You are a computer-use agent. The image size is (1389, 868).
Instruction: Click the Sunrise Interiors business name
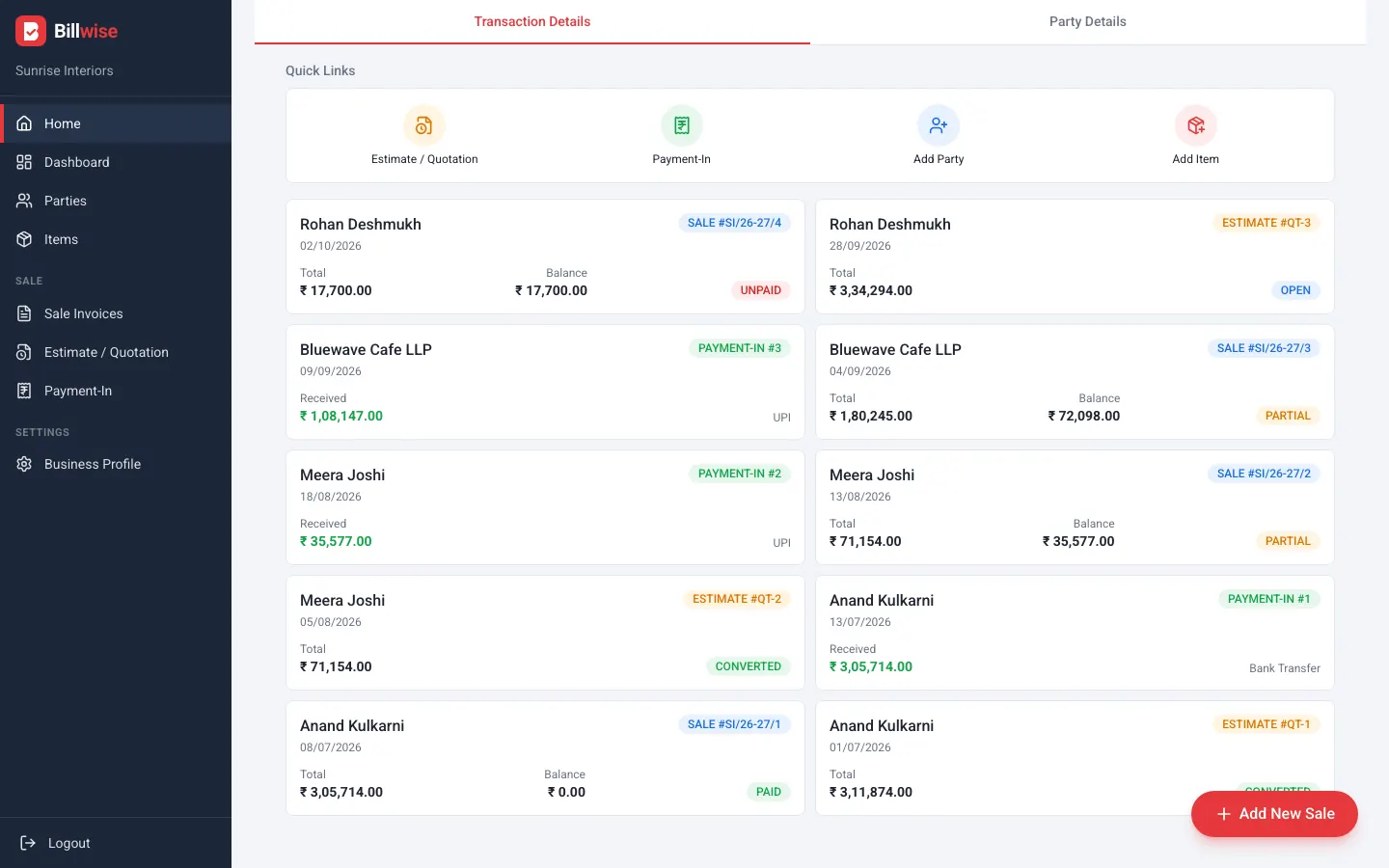click(65, 70)
